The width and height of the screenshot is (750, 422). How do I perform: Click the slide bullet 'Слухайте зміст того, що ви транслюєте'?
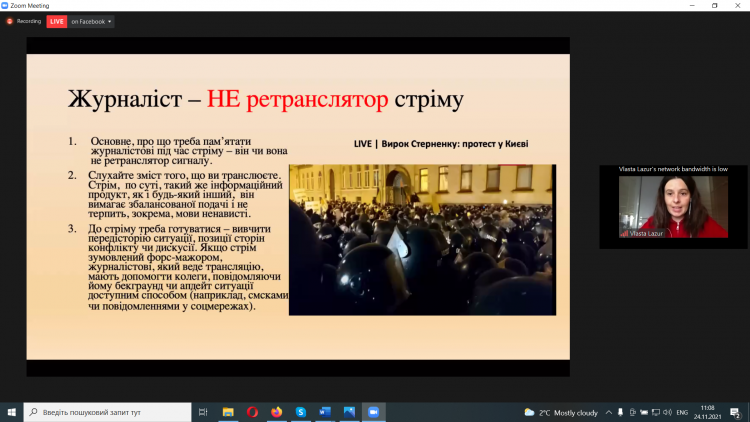184,176
